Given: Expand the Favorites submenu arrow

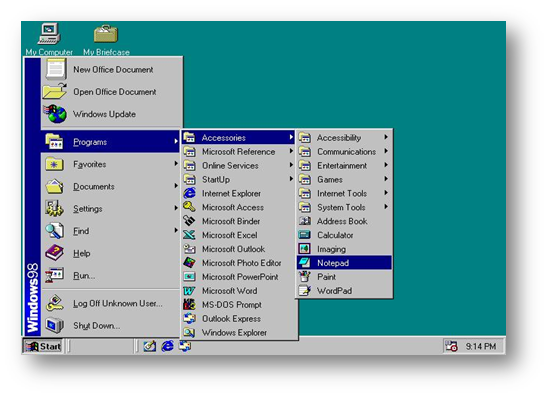Looking at the screenshot, I should 176,164.
